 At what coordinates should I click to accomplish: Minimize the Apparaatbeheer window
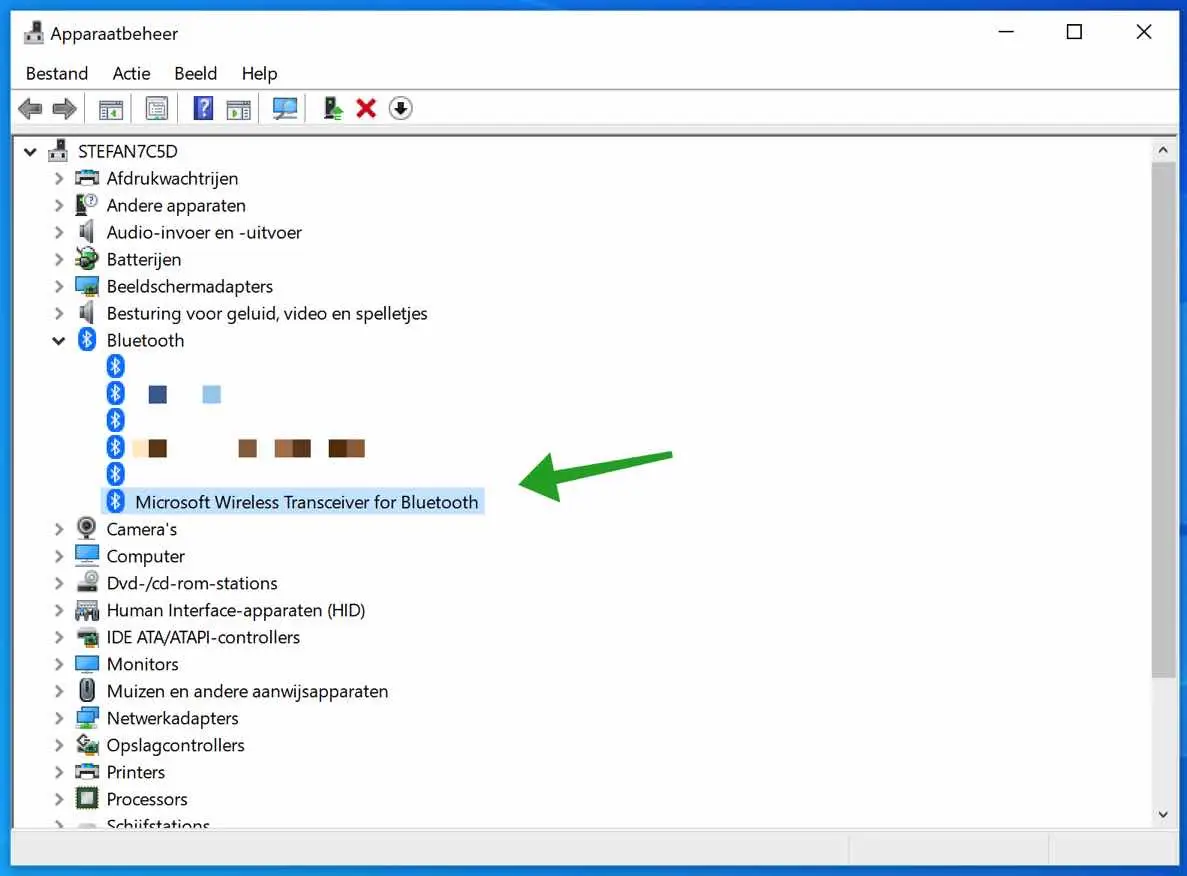click(1005, 32)
